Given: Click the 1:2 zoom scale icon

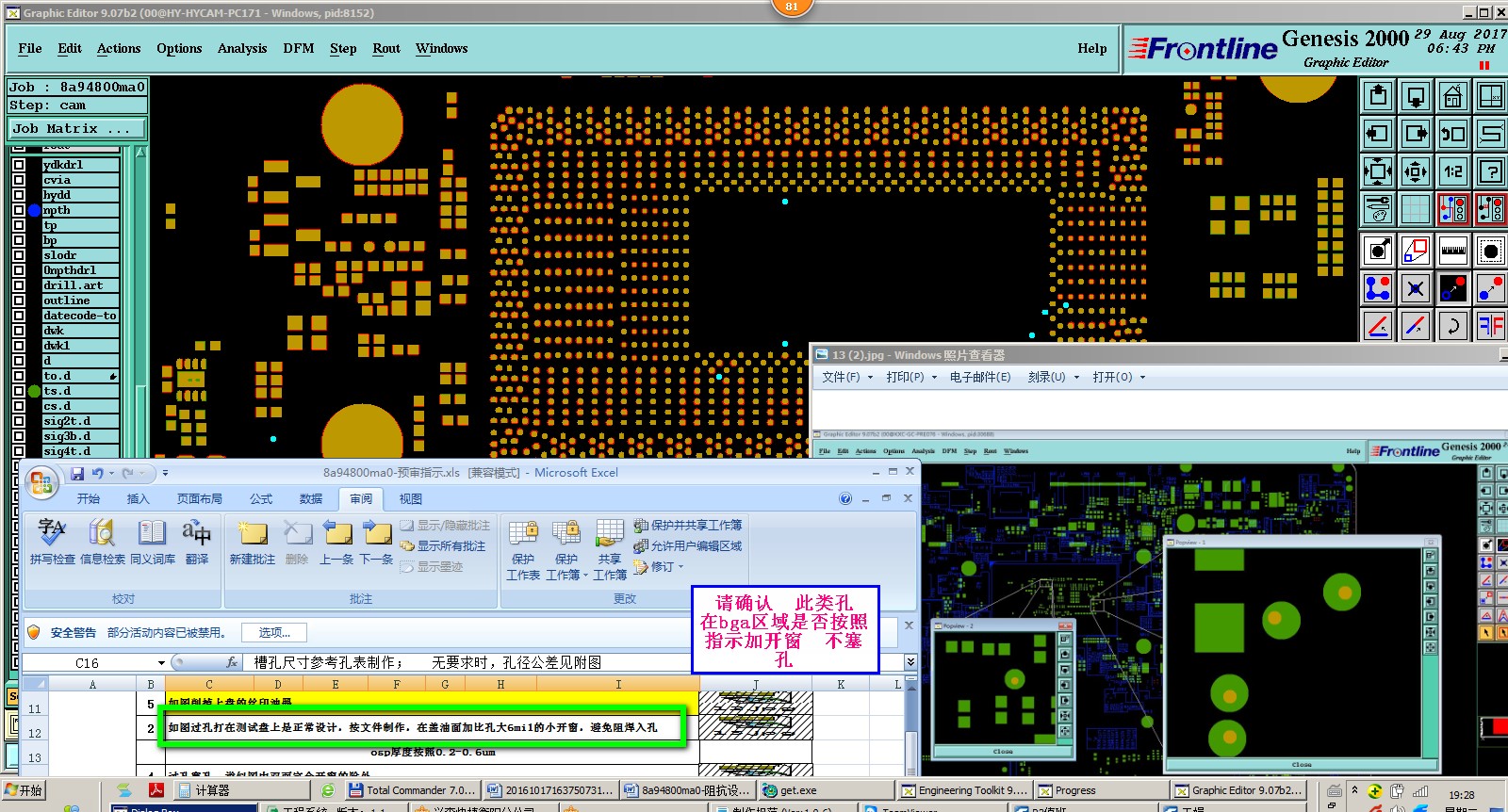Looking at the screenshot, I should pos(1453,171).
